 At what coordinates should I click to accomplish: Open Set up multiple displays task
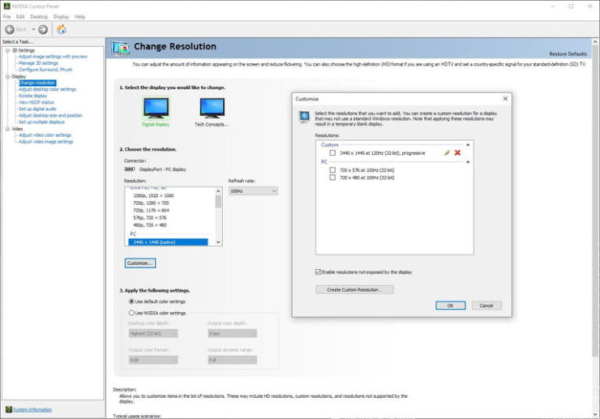tap(42, 122)
